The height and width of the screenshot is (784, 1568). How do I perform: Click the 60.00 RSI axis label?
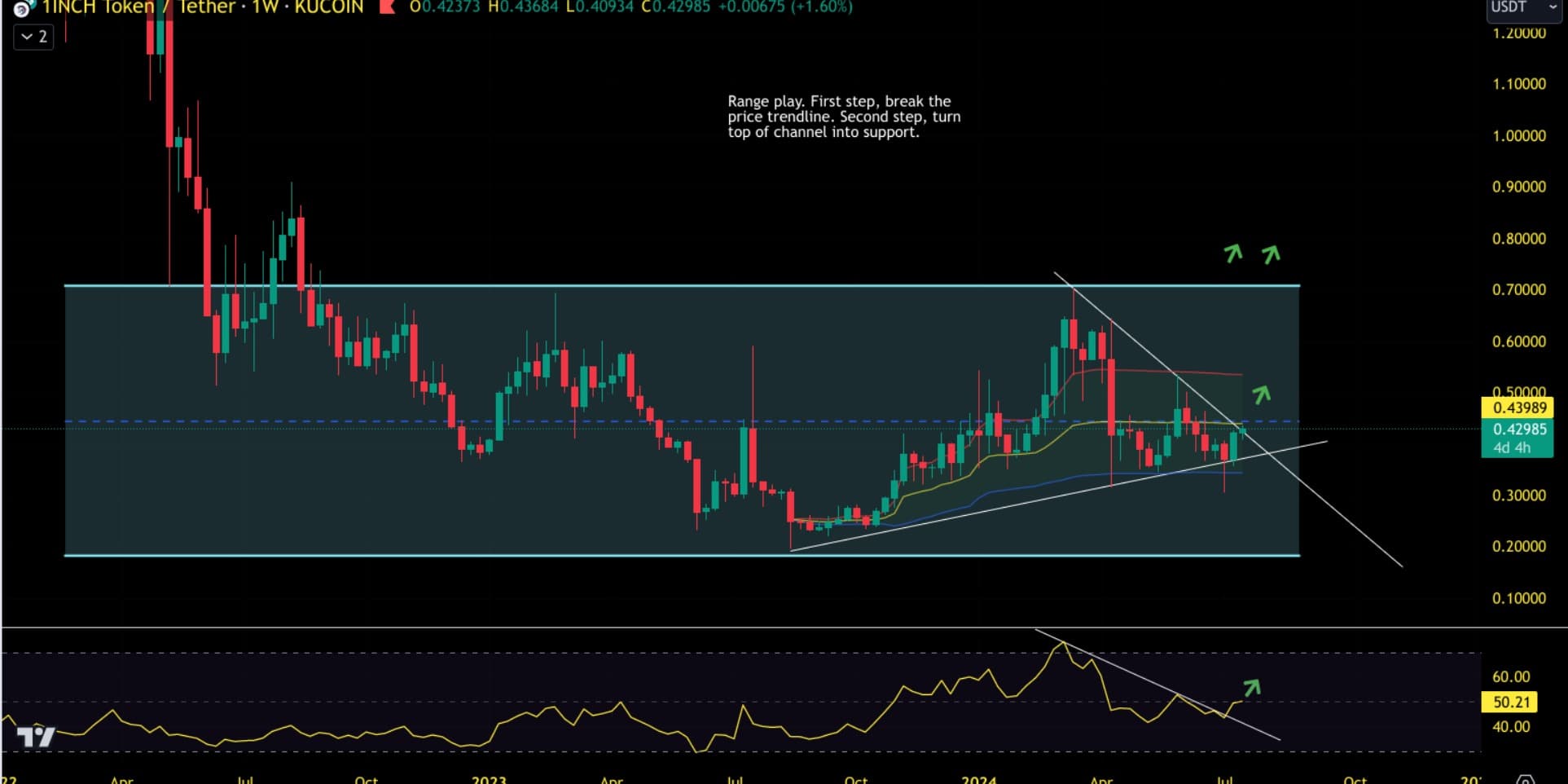click(x=1511, y=676)
